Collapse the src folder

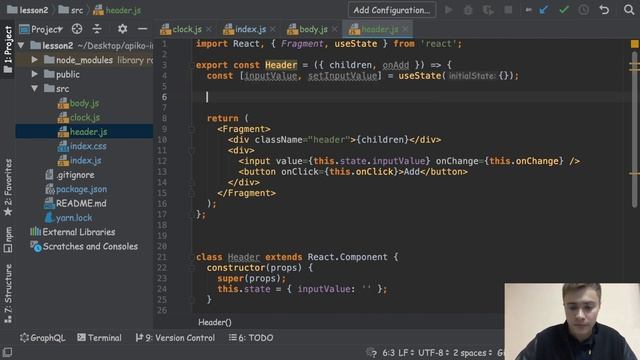tap(35, 89)
